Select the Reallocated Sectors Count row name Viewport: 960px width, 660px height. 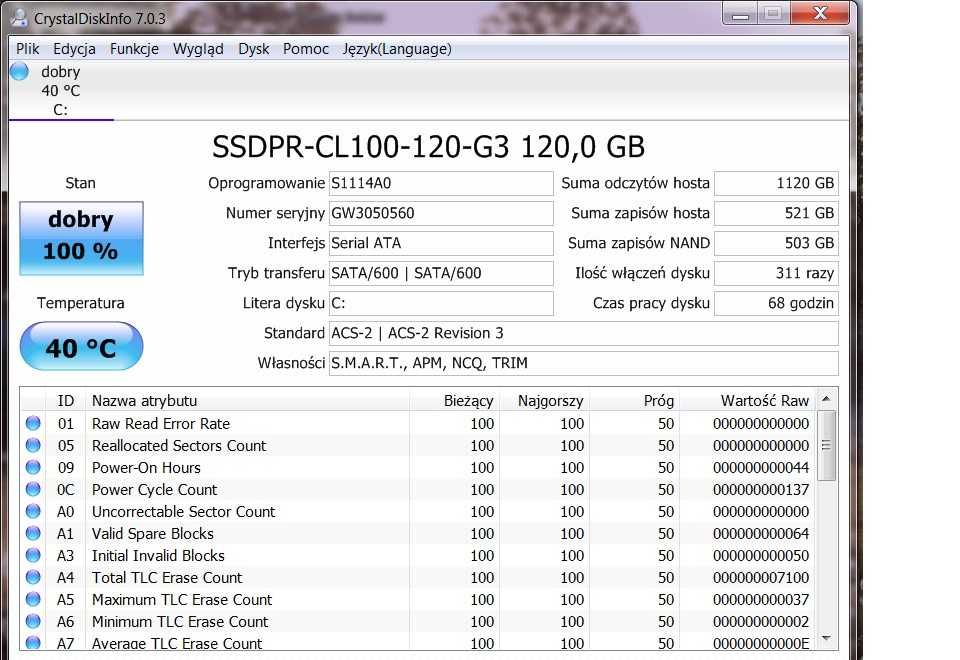coord(179,446)
